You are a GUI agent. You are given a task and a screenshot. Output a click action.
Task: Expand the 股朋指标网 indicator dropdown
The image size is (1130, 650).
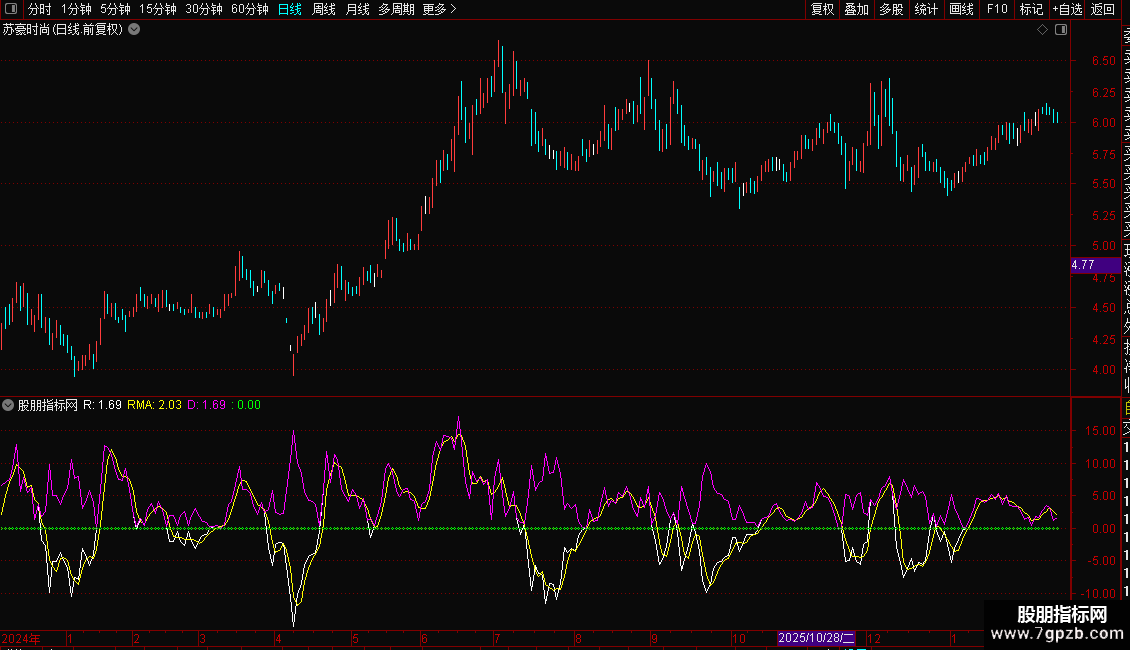coord(9,405)
